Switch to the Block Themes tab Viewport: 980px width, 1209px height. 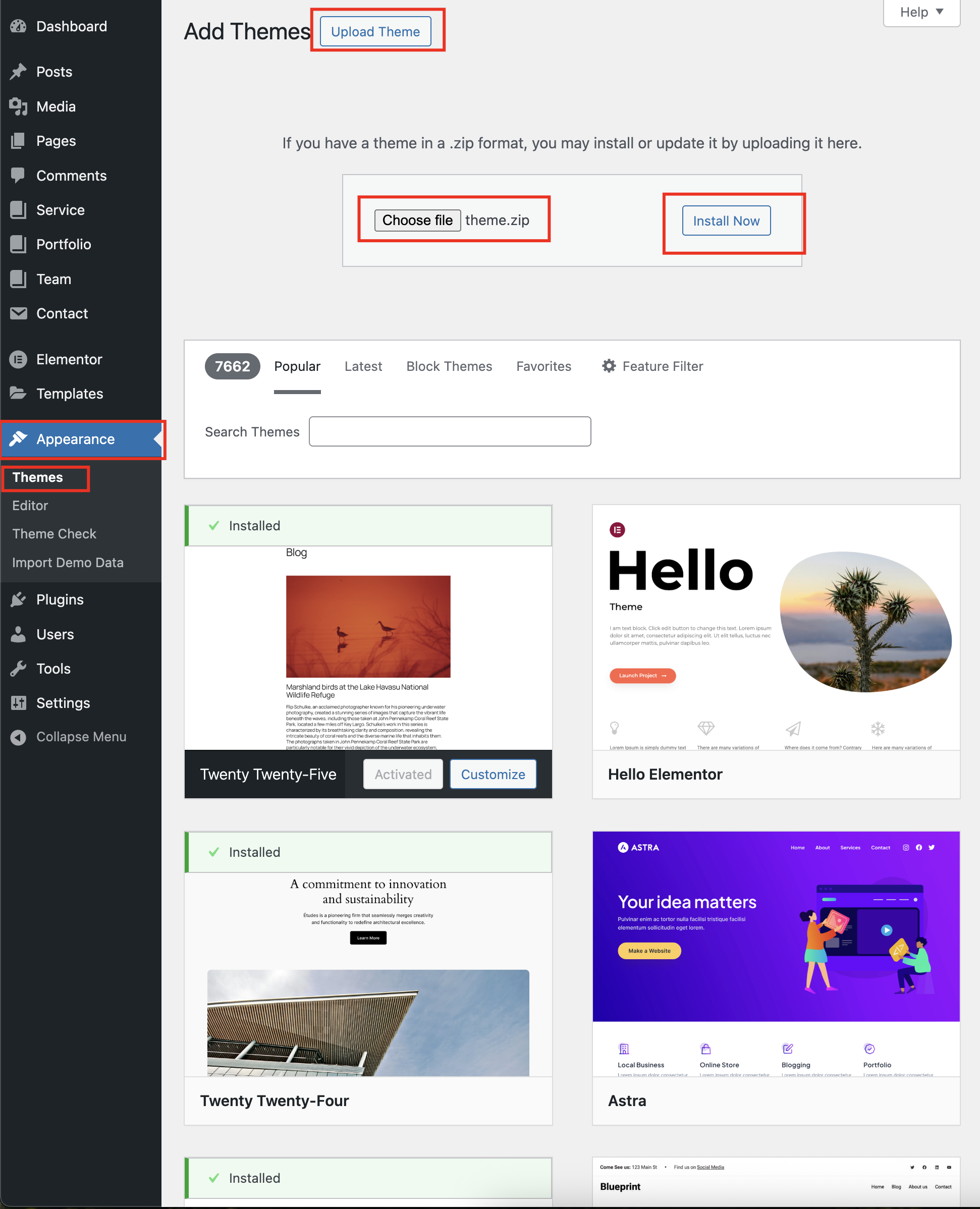pos(449,366)
